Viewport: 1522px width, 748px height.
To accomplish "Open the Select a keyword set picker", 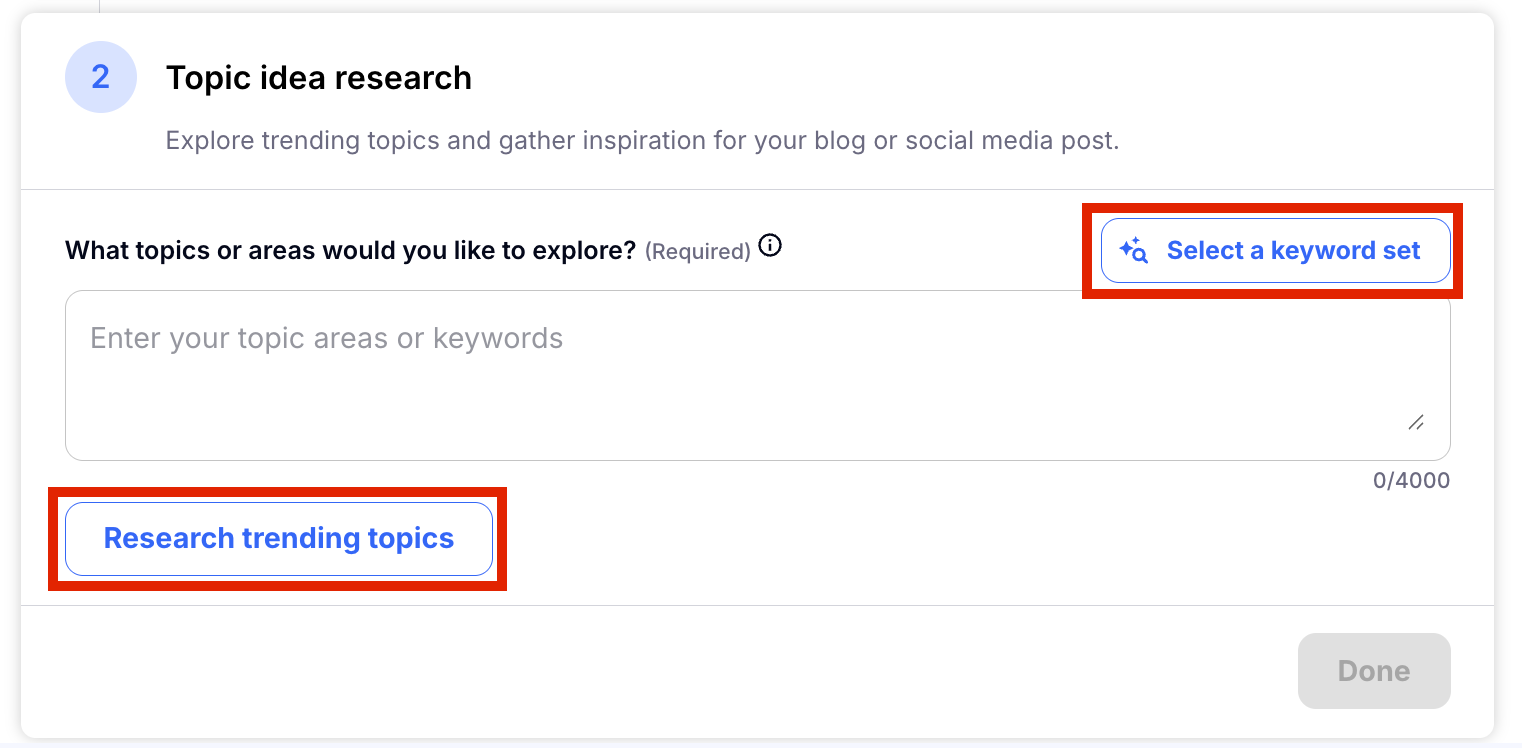I will tap(1275, 251).
